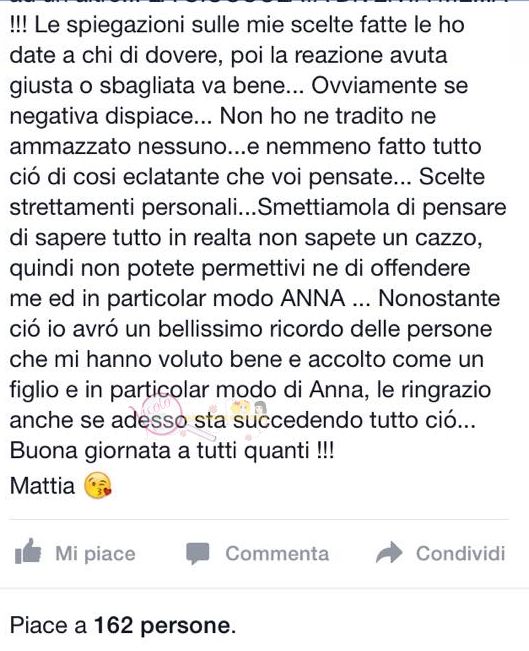This screenshot has width=529, height=651.
Task: Click the 'Mi piace' label
Action: pos(96,554)
